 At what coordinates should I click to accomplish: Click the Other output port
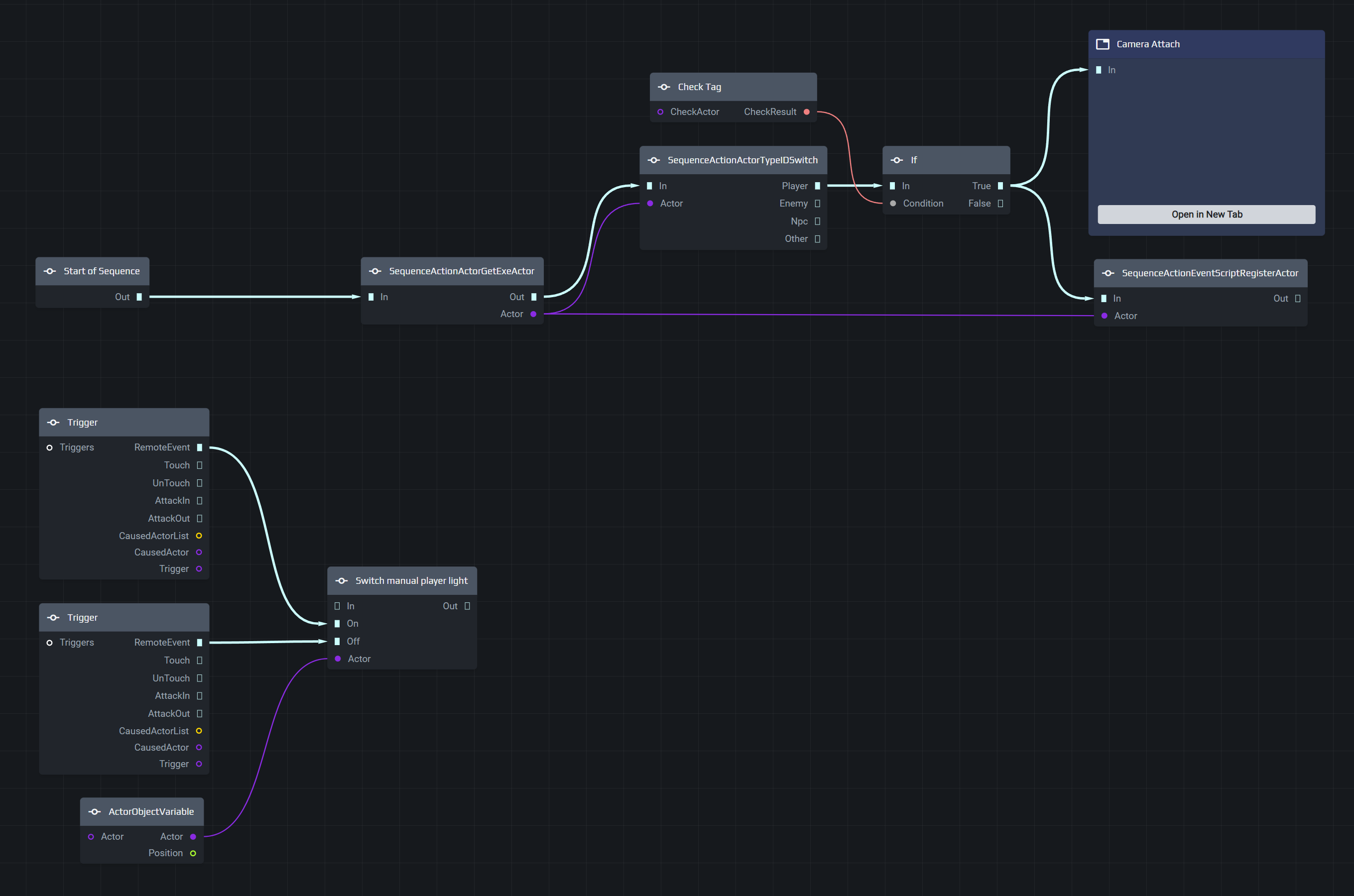pyautogui.click(x=817, y=239)
